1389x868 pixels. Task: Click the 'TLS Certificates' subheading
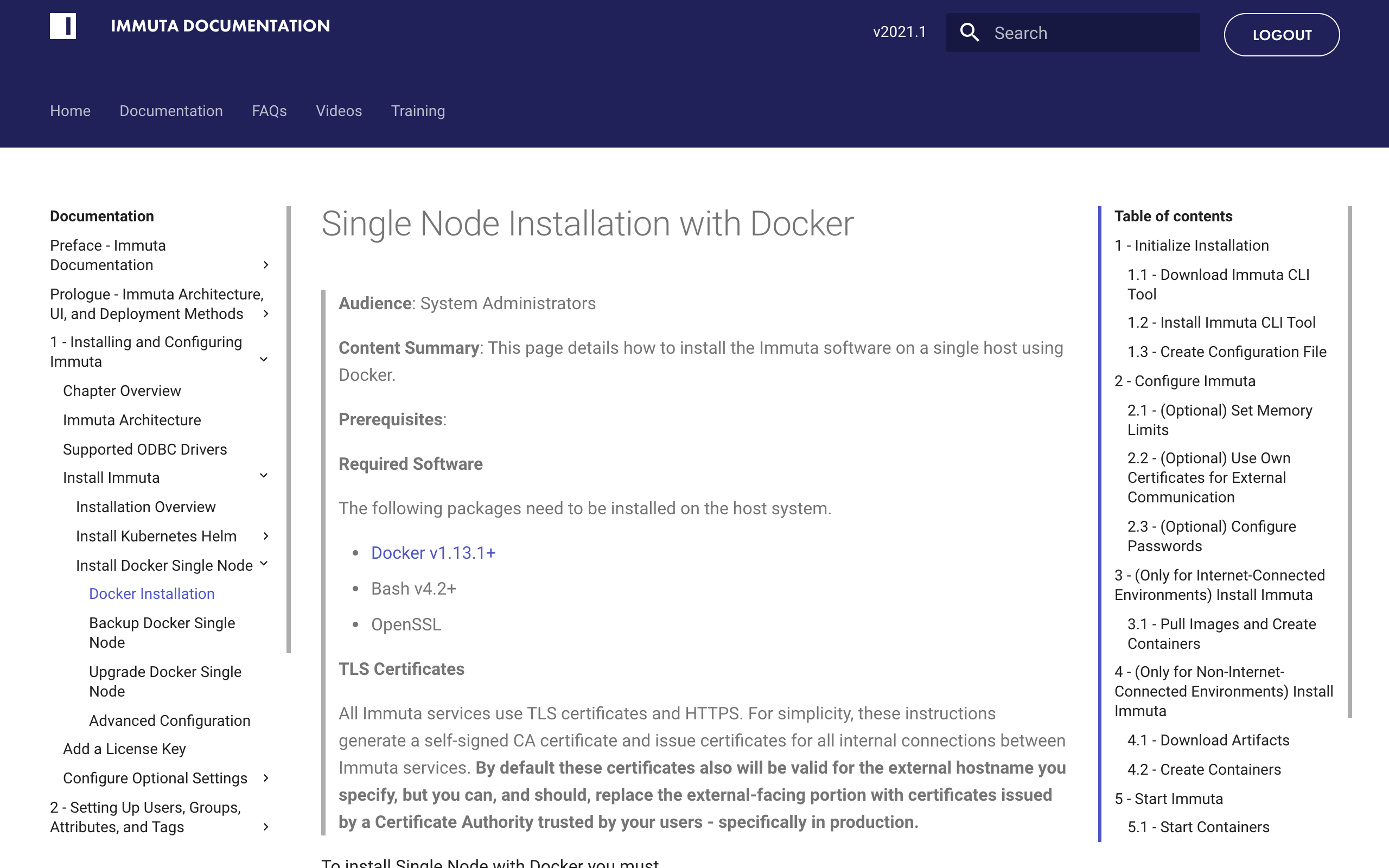pos(401,669)
